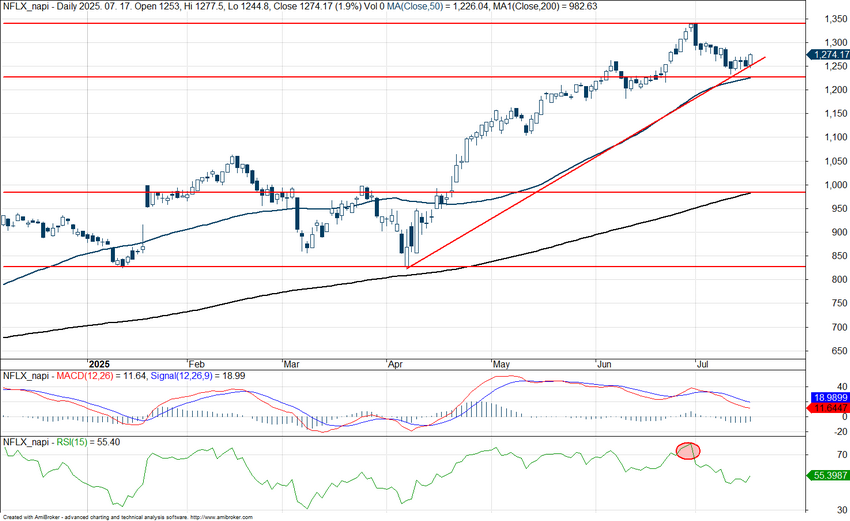Click the amibroker.com link in the footer
This screenshot has height=521, width=850.
coord(222,517)
